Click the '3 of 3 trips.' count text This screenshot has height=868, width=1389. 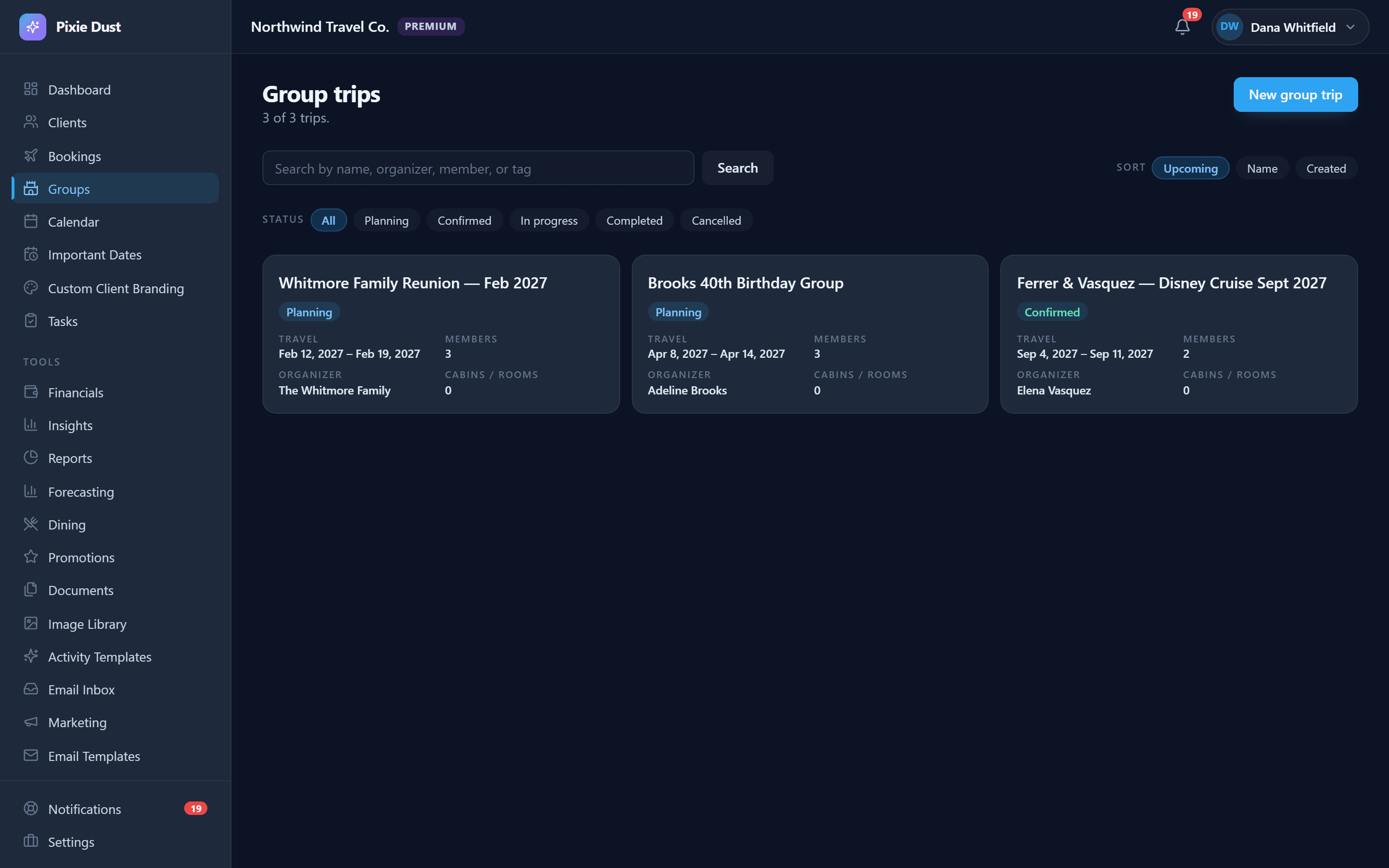pos(296,118)
